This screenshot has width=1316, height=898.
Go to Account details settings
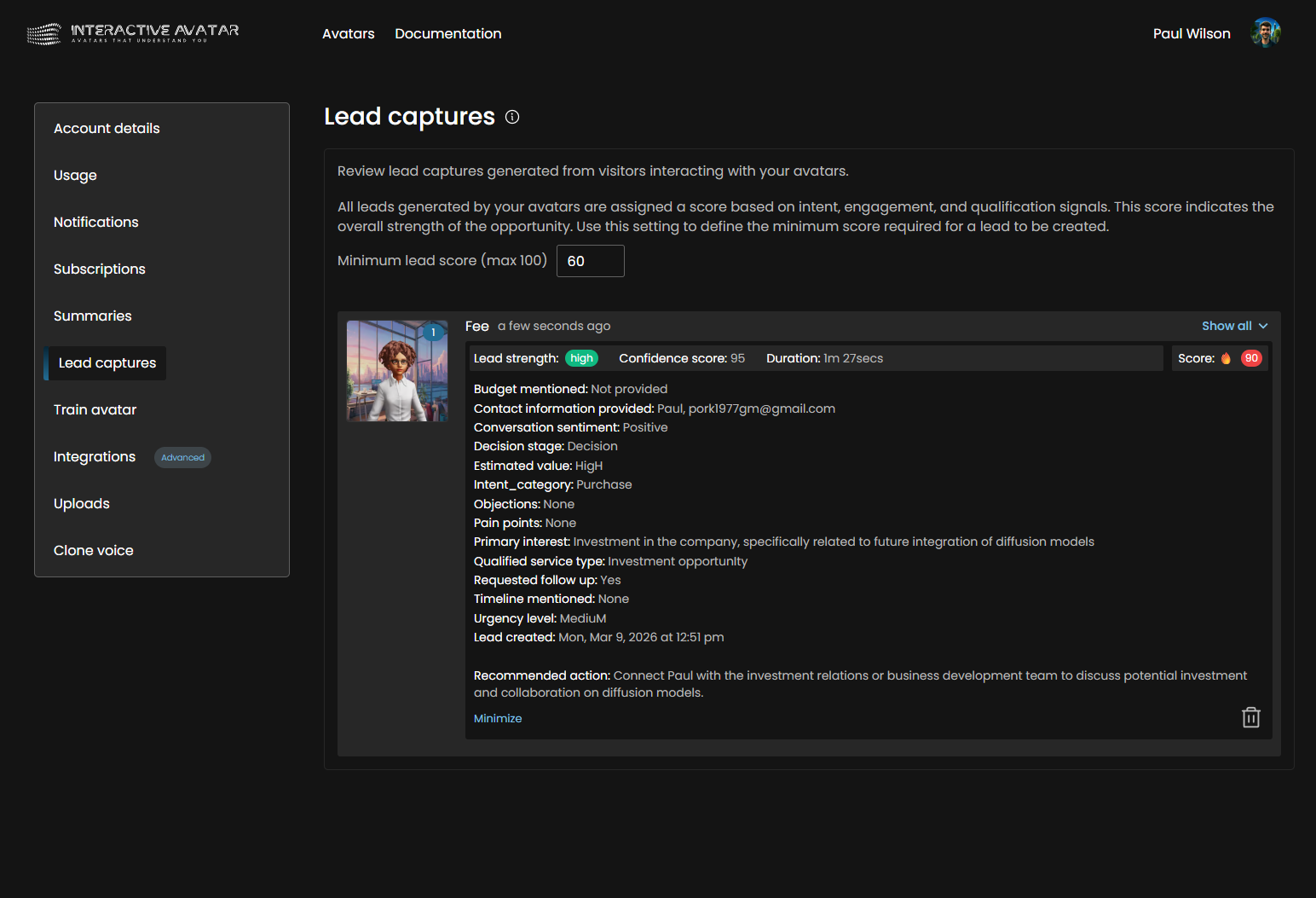point(107,128)
